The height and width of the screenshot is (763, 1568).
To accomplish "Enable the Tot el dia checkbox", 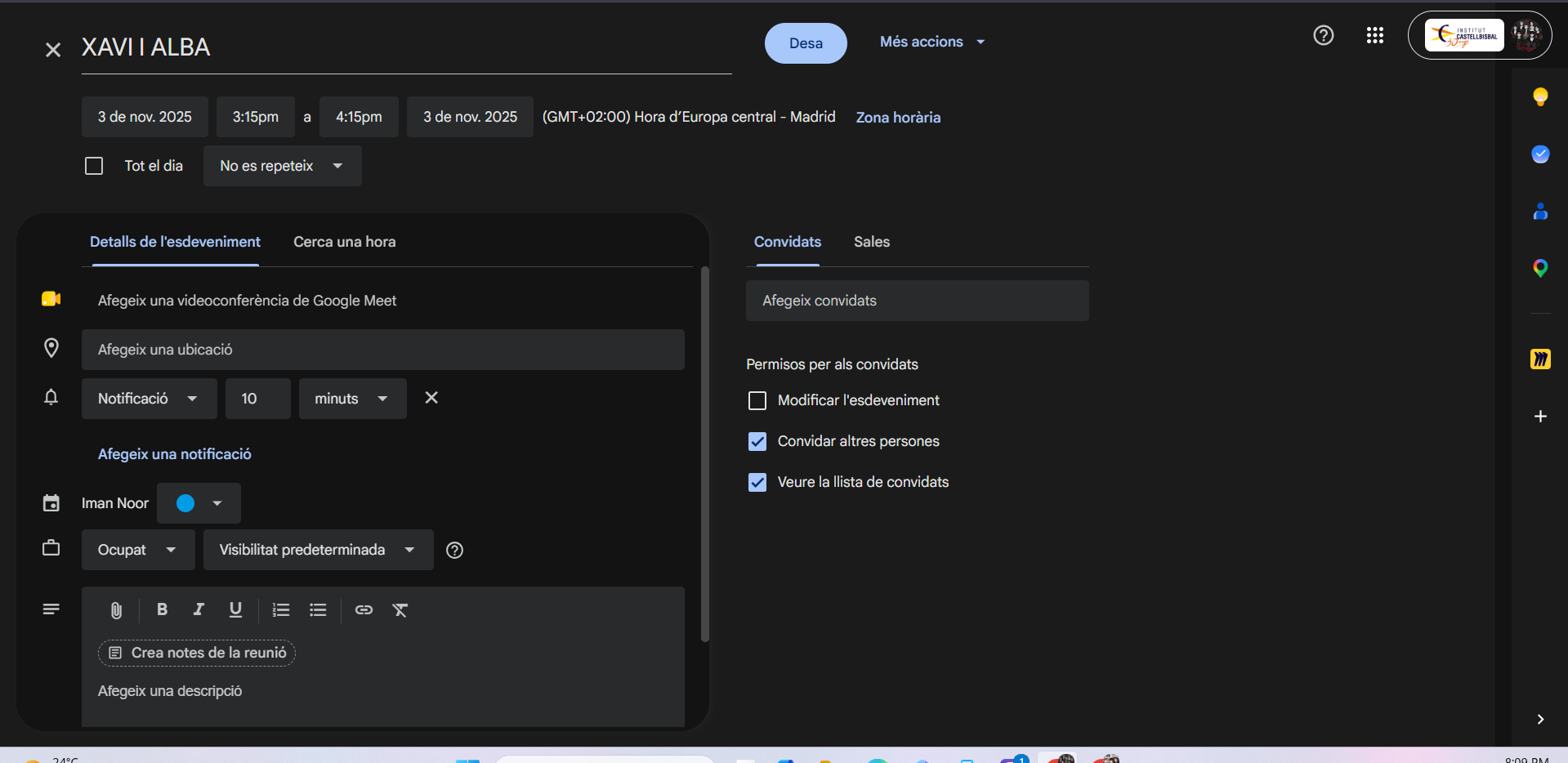I will click(94, 166).
